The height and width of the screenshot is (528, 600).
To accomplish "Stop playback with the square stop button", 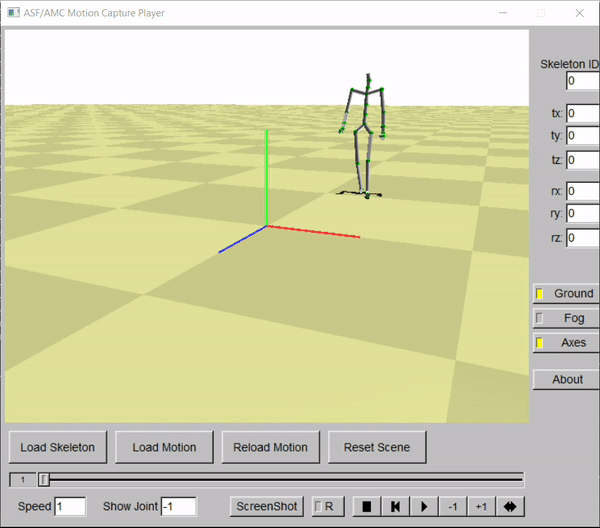I will pyautogui.click(x=366, y=507).
